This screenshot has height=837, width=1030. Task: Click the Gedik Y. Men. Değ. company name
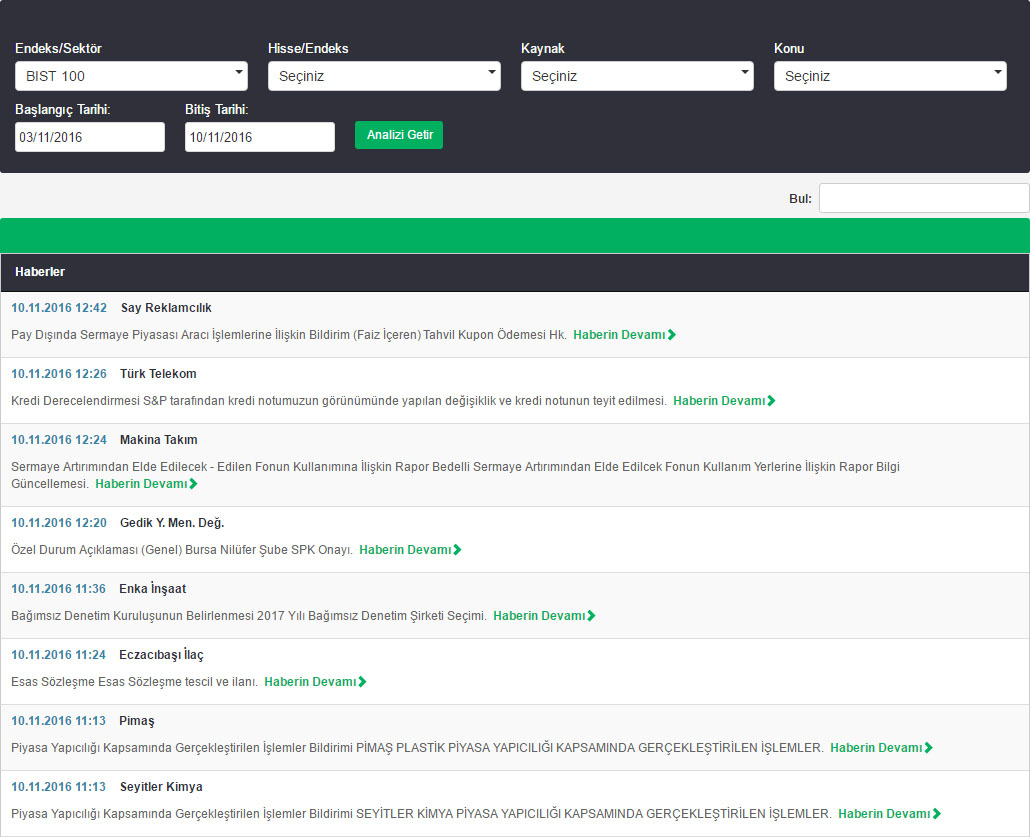pyautogui.click(x=172, y=523)
